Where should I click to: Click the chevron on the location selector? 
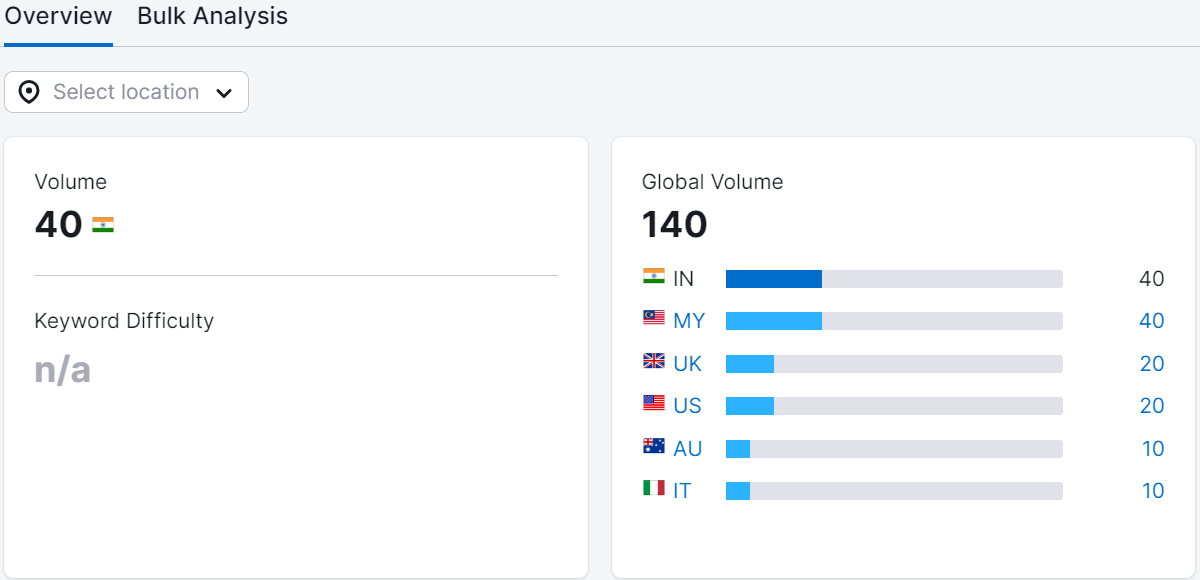tap(223, 92)
